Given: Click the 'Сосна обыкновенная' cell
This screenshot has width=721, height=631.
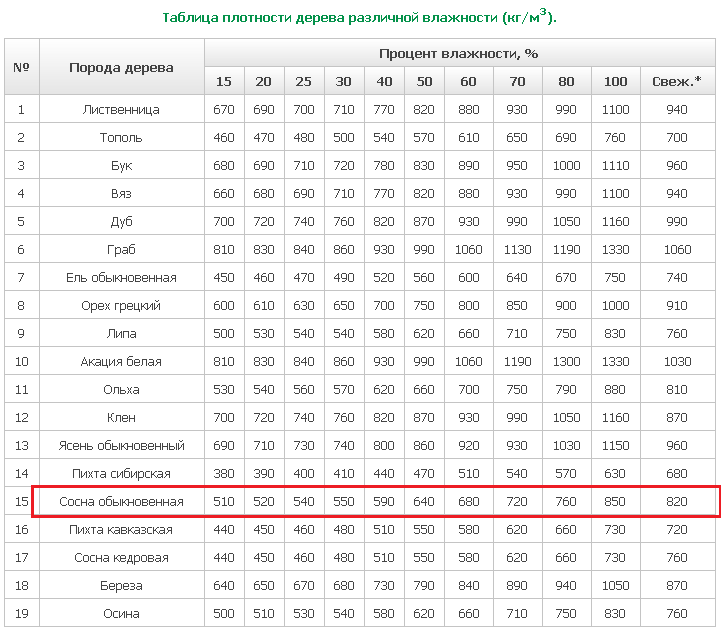Looking at the screenshot, I should [122, 501].
